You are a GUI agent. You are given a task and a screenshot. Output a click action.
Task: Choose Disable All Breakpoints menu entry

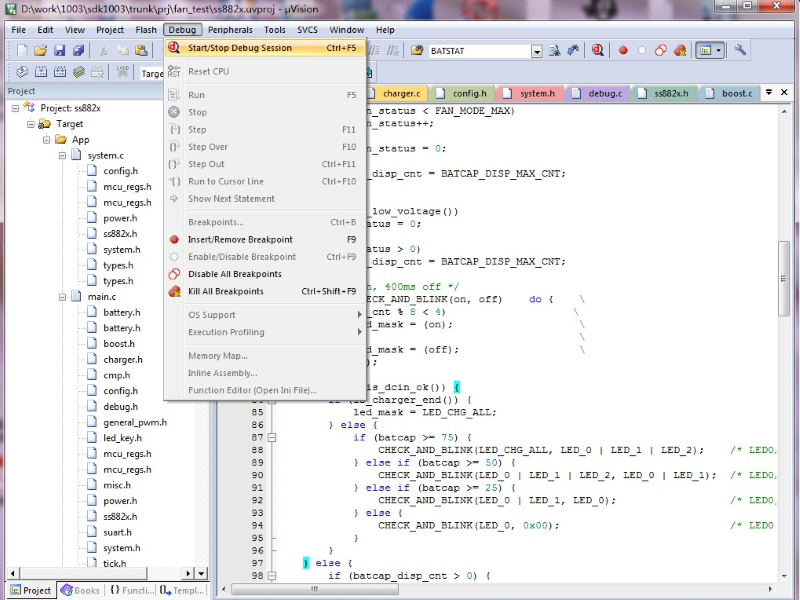(x=265, y=274)
